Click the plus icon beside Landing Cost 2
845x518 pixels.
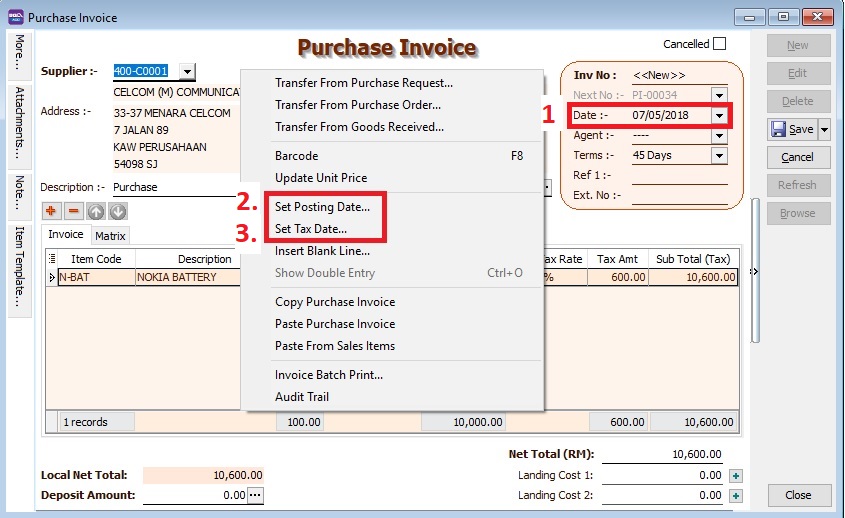pyautogui.click(x=736, y=496)
